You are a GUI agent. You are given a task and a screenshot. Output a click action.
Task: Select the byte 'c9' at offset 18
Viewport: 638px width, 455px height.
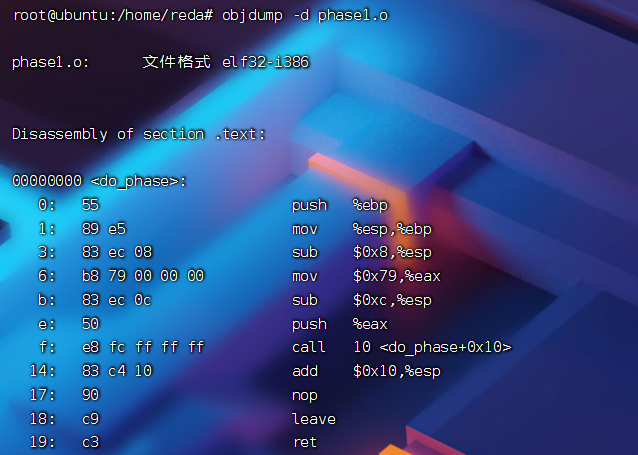click(x=91, y=419)
